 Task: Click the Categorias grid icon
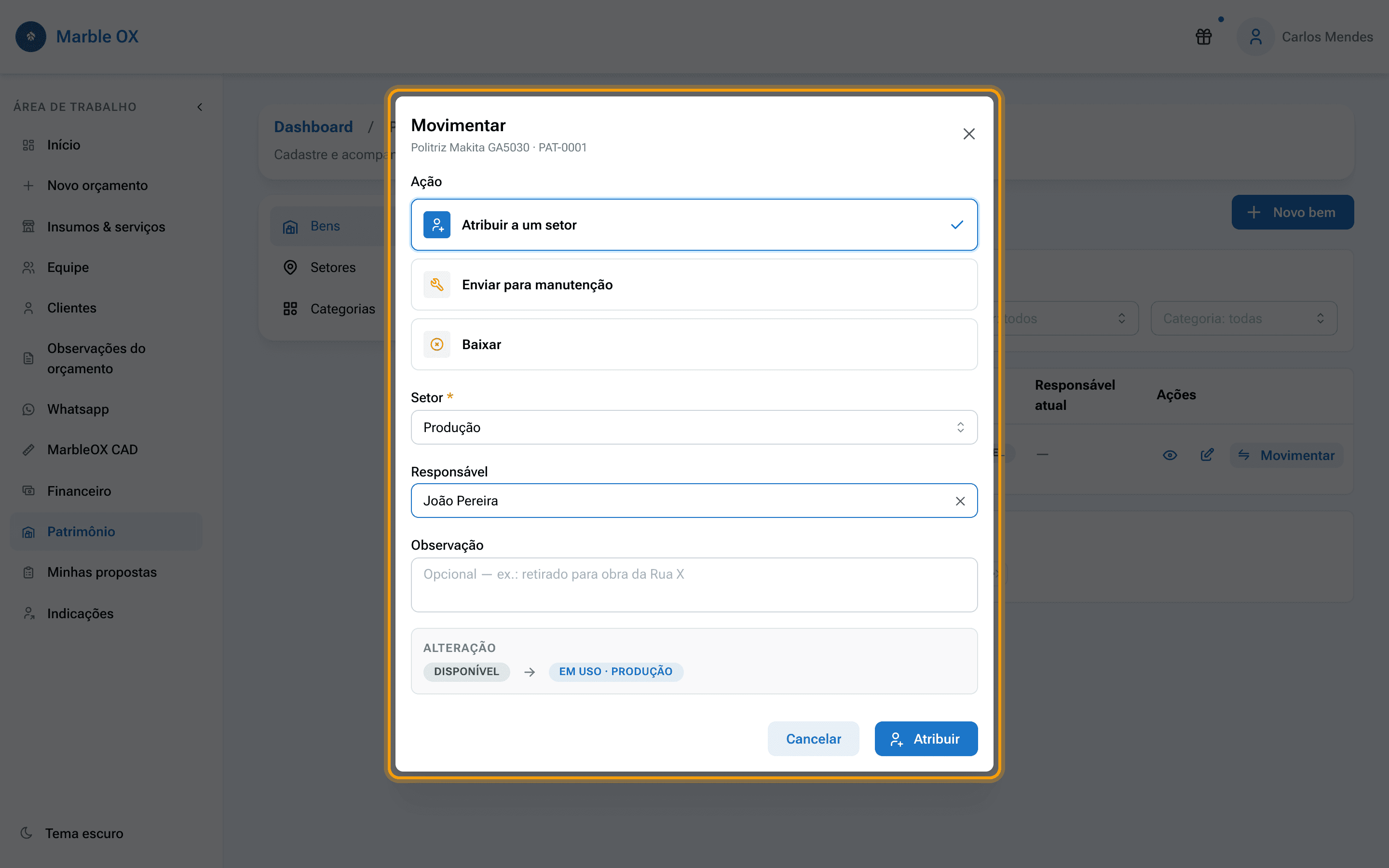290,309
